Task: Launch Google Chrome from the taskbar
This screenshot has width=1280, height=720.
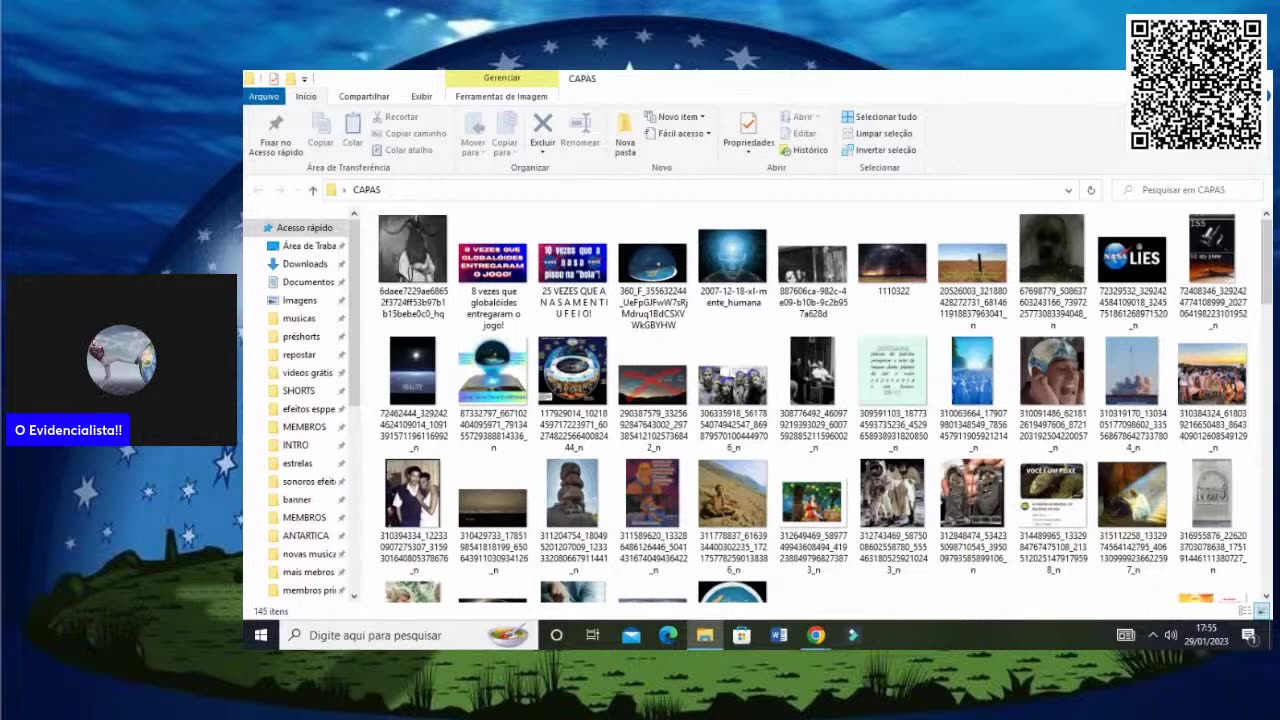Action: pos(816,635)
